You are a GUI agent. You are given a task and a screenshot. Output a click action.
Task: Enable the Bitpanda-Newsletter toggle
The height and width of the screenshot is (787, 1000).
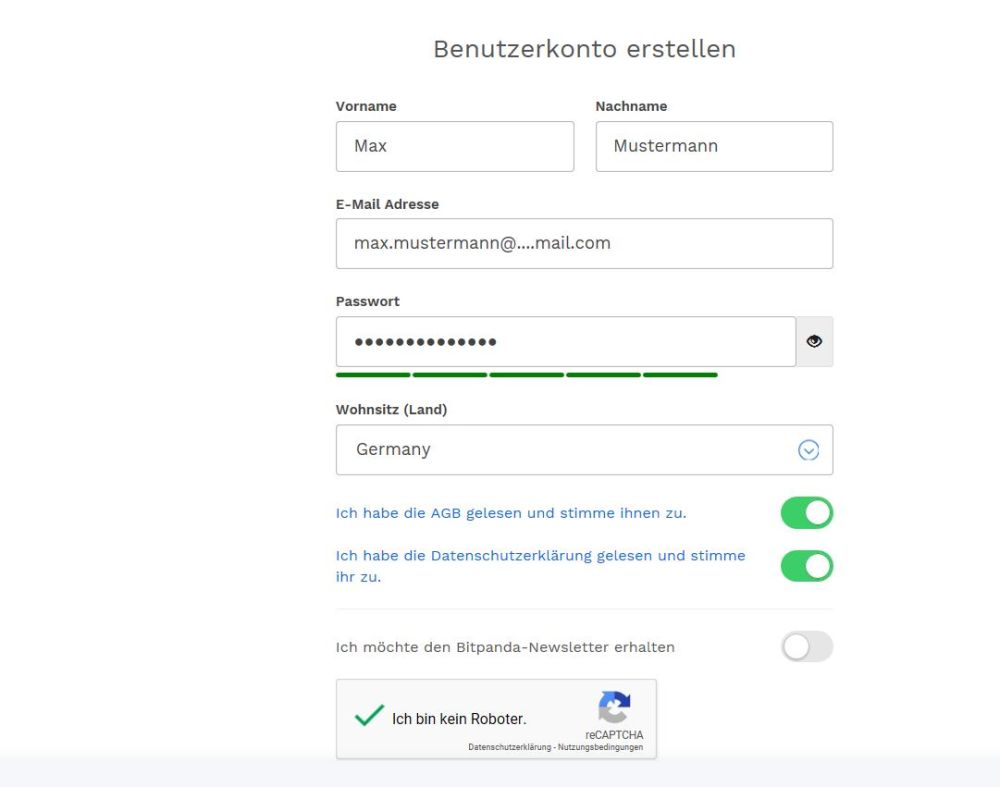coord(807,647)
